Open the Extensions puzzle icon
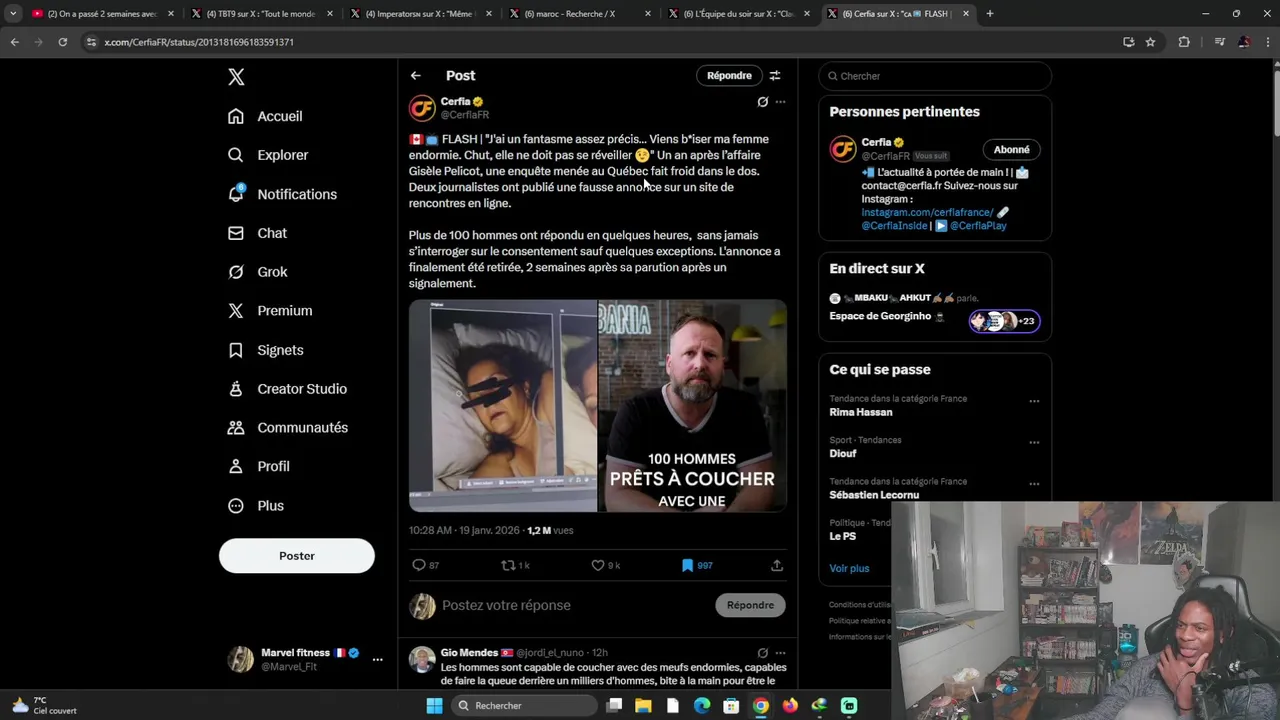Image resolution: width=1280 pixels, height=720 pixels. coord(1184,42)
